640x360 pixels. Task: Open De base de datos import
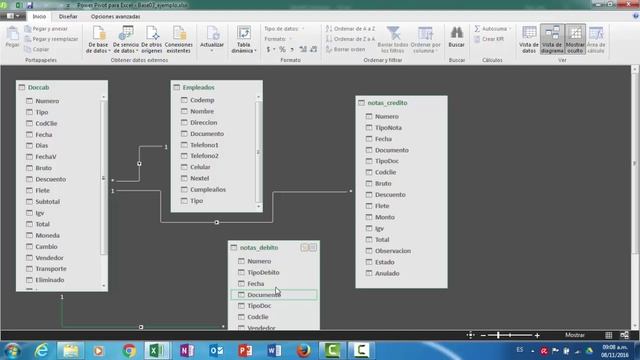click(98, 39)
